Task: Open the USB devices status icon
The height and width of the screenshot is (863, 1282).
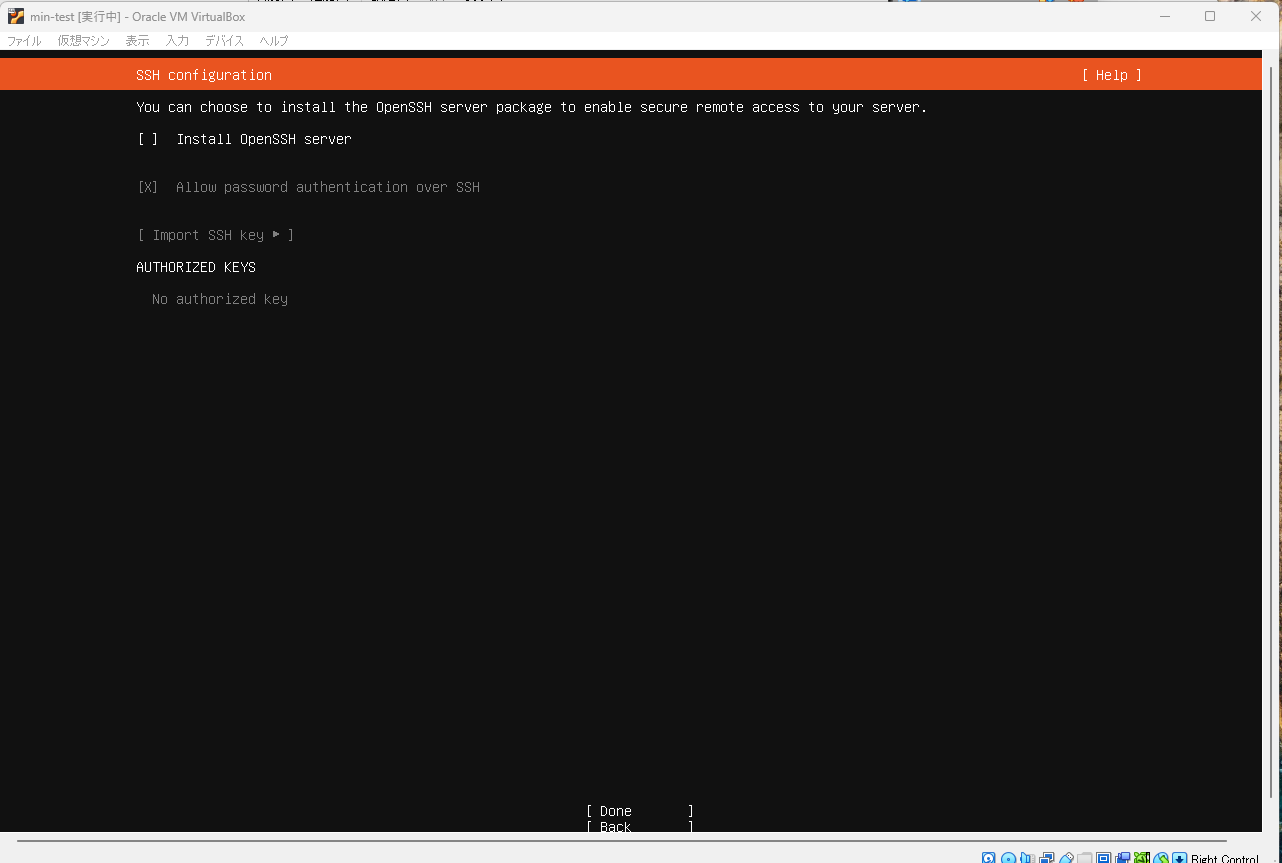Action: pyautogui.click(x=1065, y=857)
